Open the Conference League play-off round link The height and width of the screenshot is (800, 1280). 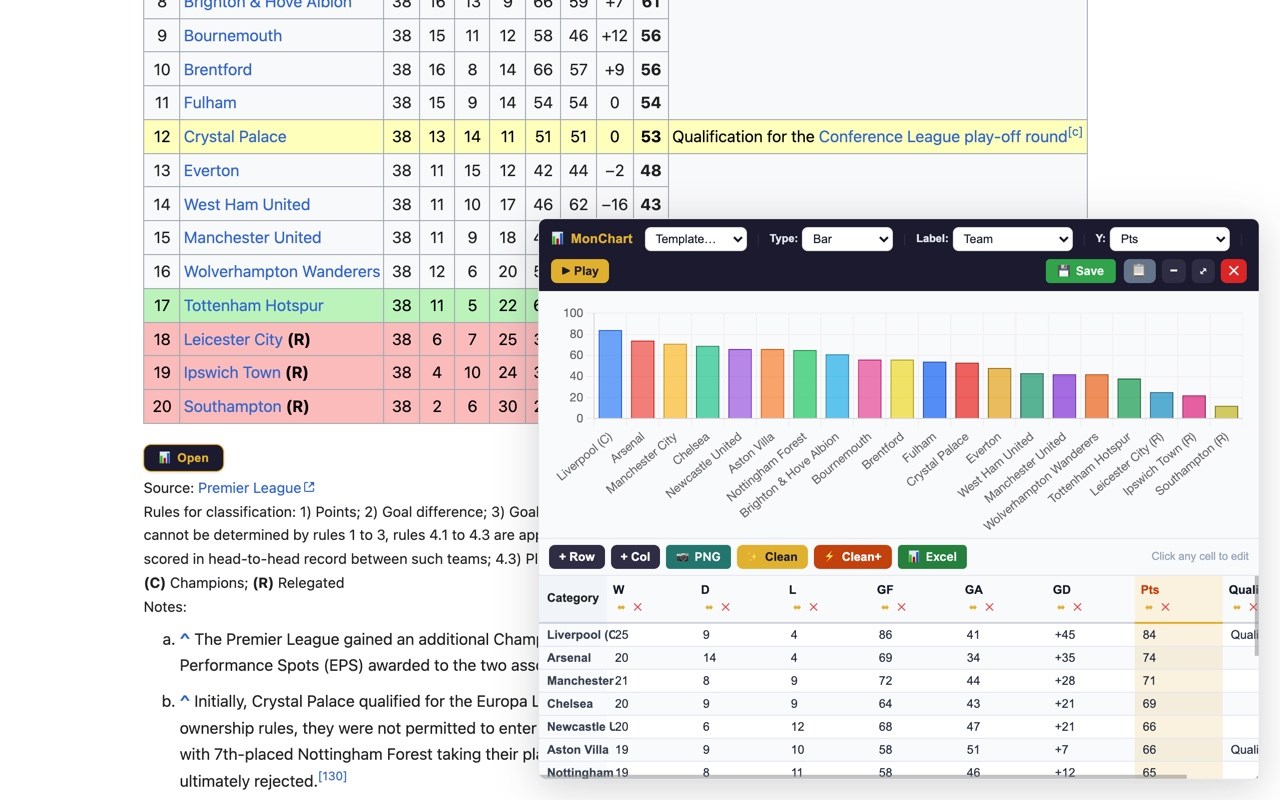click(943, 137)
